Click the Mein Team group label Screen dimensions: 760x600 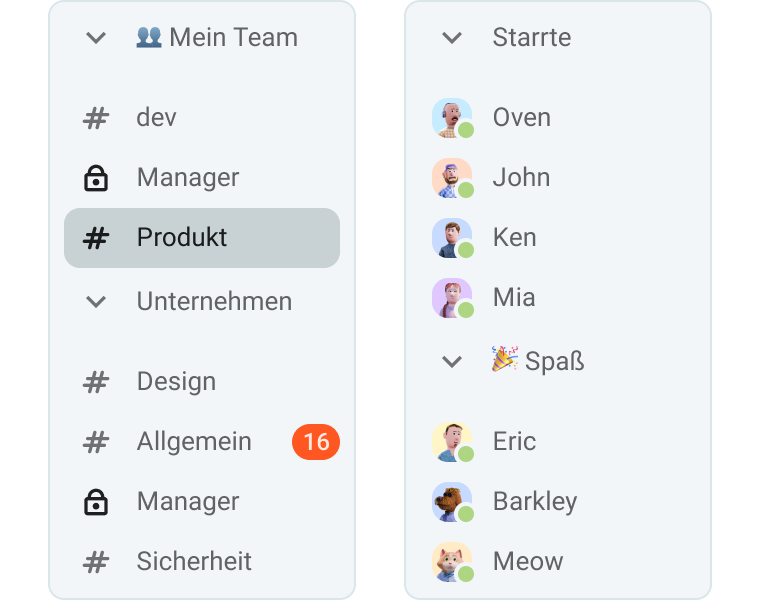click(232, 38)
